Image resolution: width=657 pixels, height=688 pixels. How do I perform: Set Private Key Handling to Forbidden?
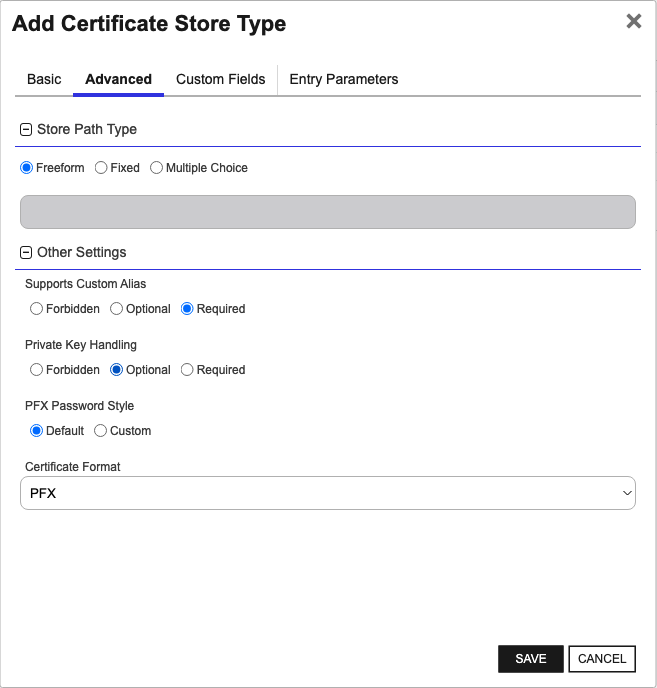coord(36,370)
